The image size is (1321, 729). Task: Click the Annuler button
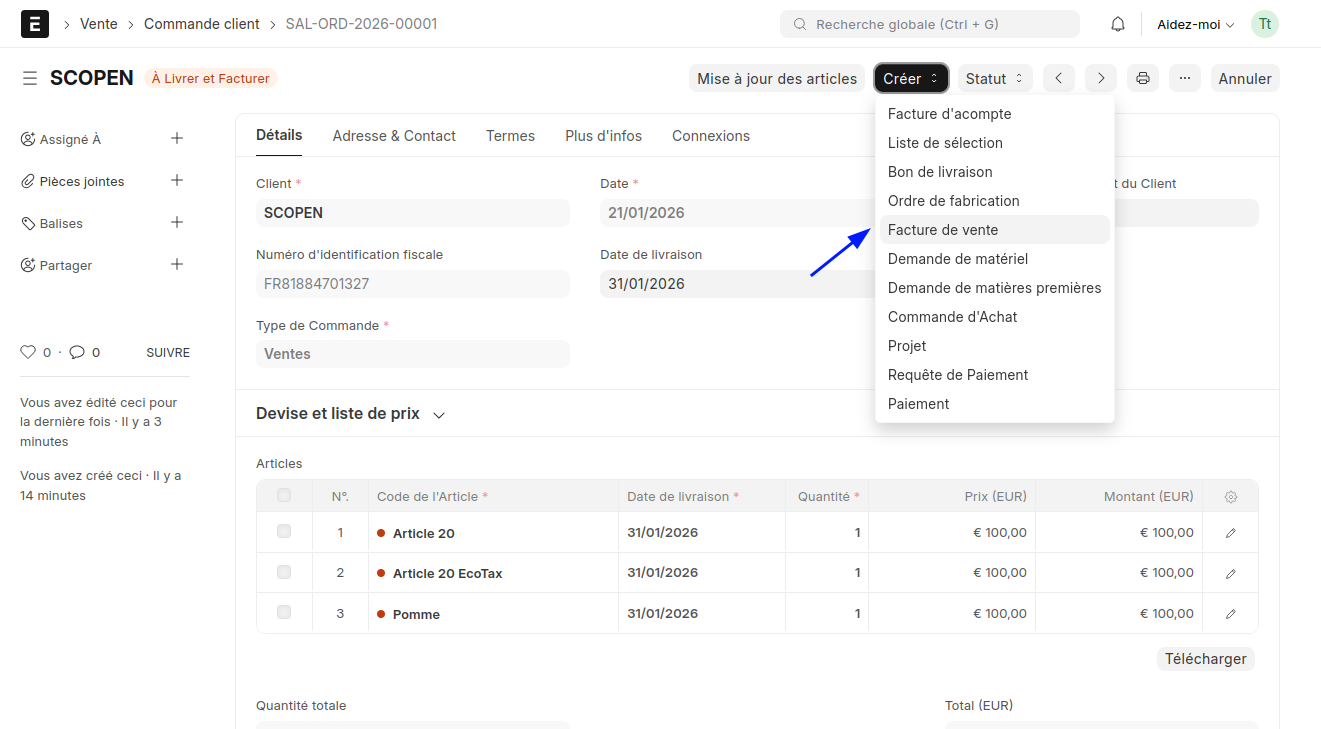click(x=1245, y=78)
